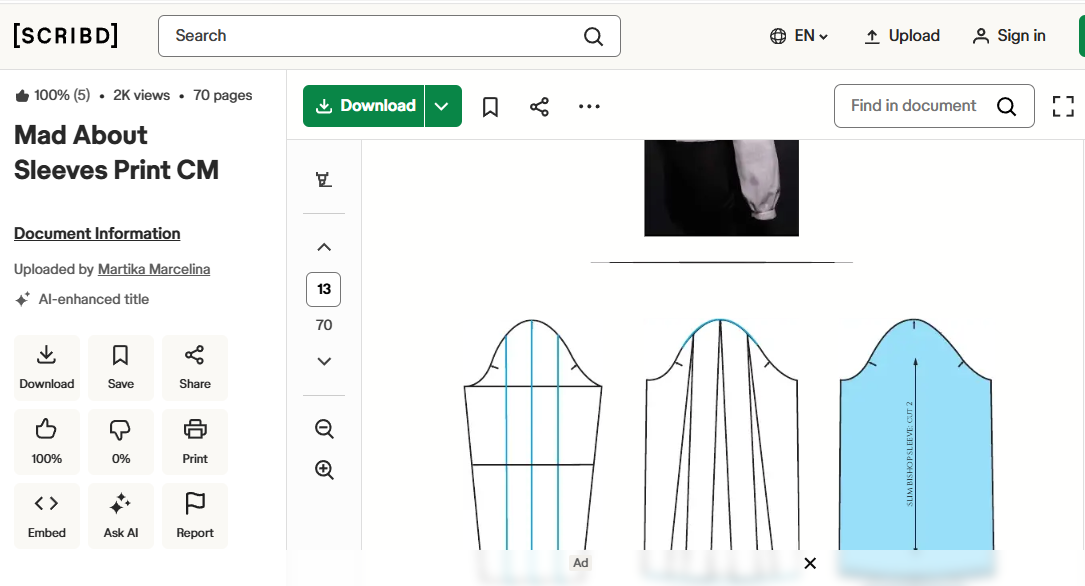
Task: Click the Scribd logo
Action: 66,35
